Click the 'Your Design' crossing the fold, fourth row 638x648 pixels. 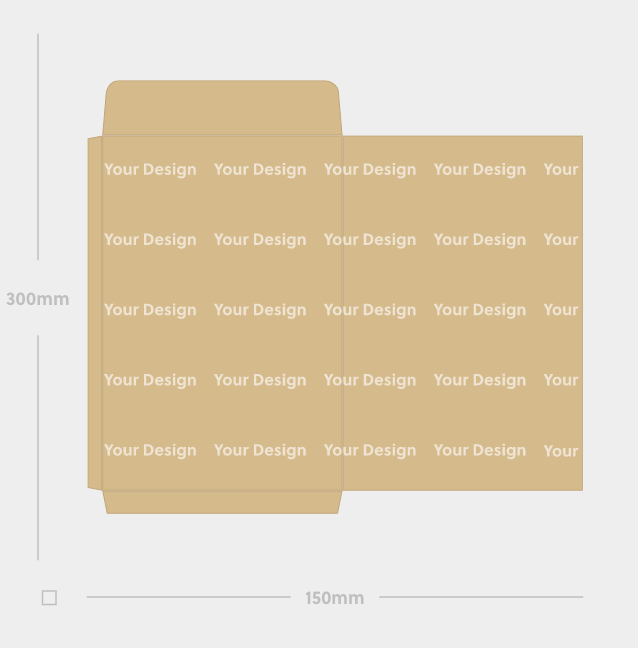tap(370, 381)
